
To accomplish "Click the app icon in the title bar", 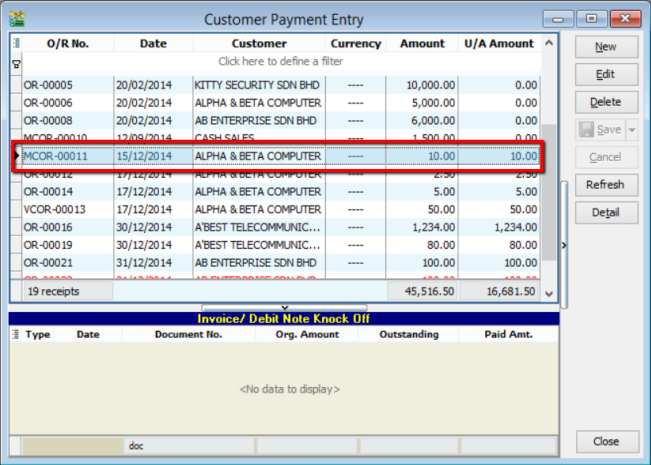I will coord(19,19).
